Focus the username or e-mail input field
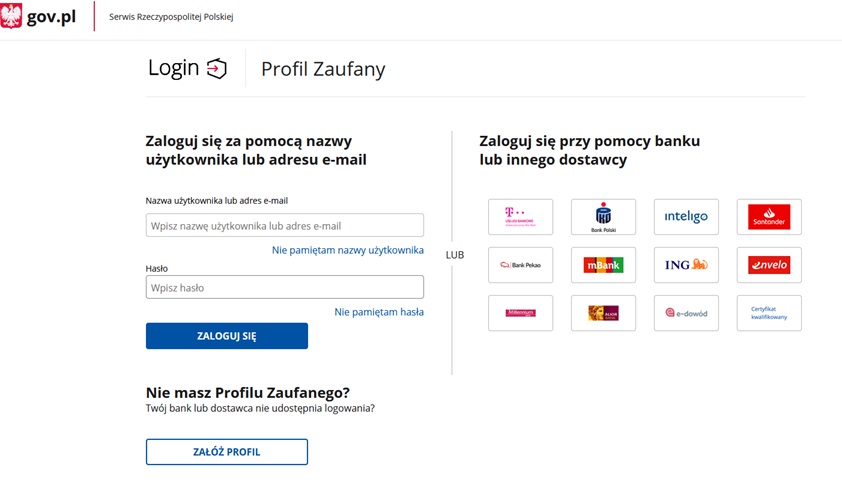Screen dimensions: 842x489 (x=285, y=225)
